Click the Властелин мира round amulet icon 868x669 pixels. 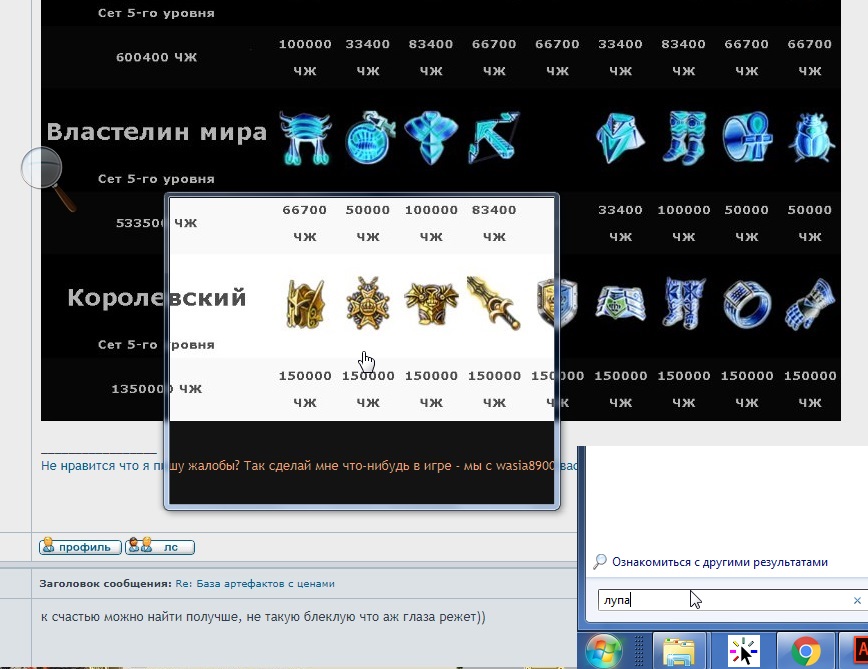[x=367, y=139]
